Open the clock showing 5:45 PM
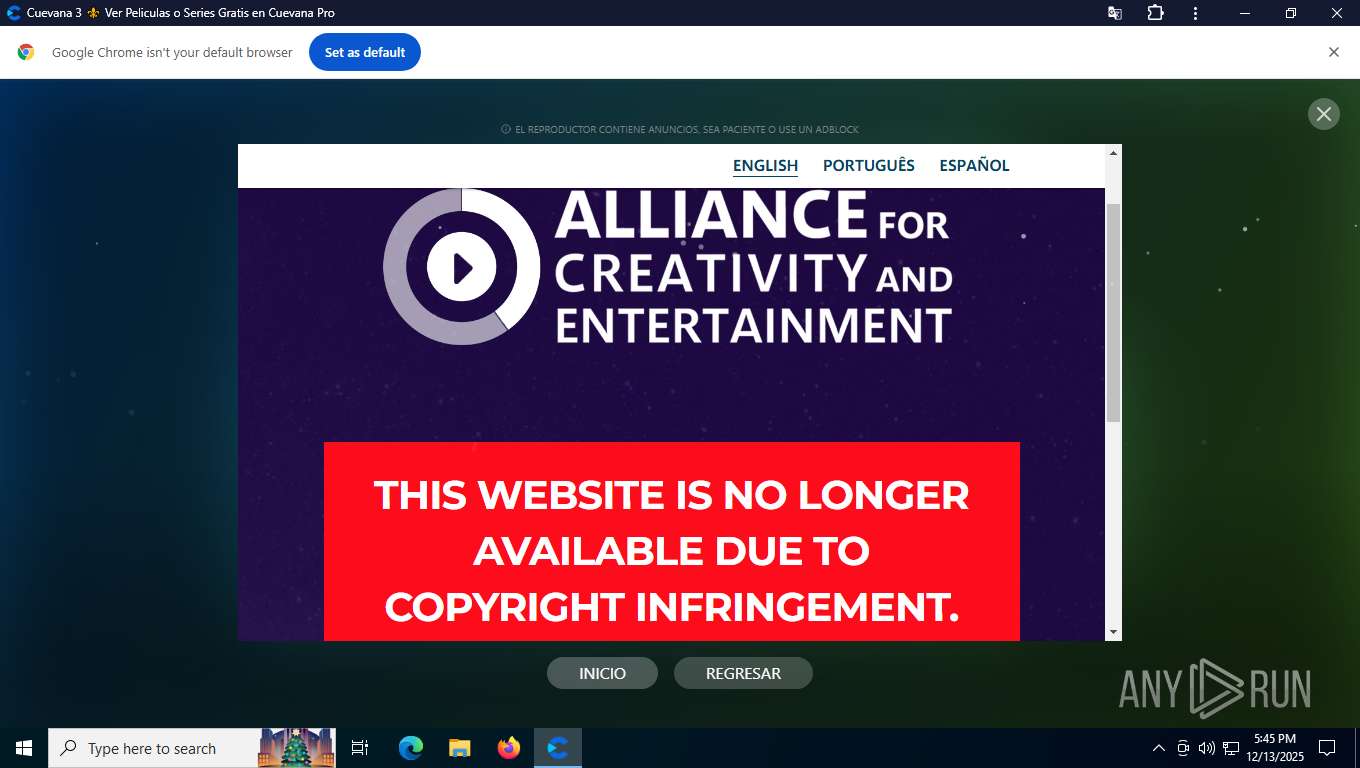The height and width of the screenshot is (768, 1360). pyautogui.click(x=1274, y=748)
